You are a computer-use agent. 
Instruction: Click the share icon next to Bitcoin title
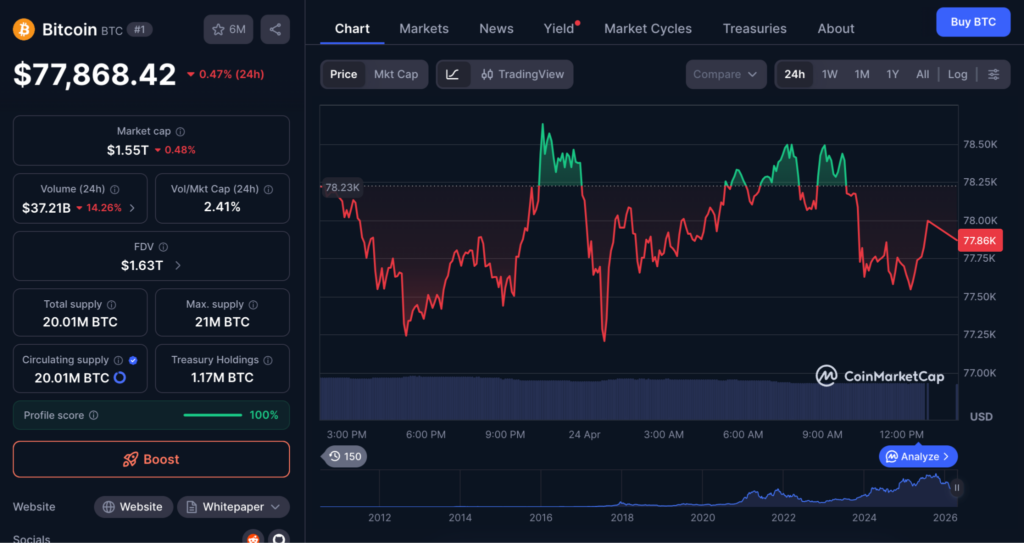(x=275, y=29)
